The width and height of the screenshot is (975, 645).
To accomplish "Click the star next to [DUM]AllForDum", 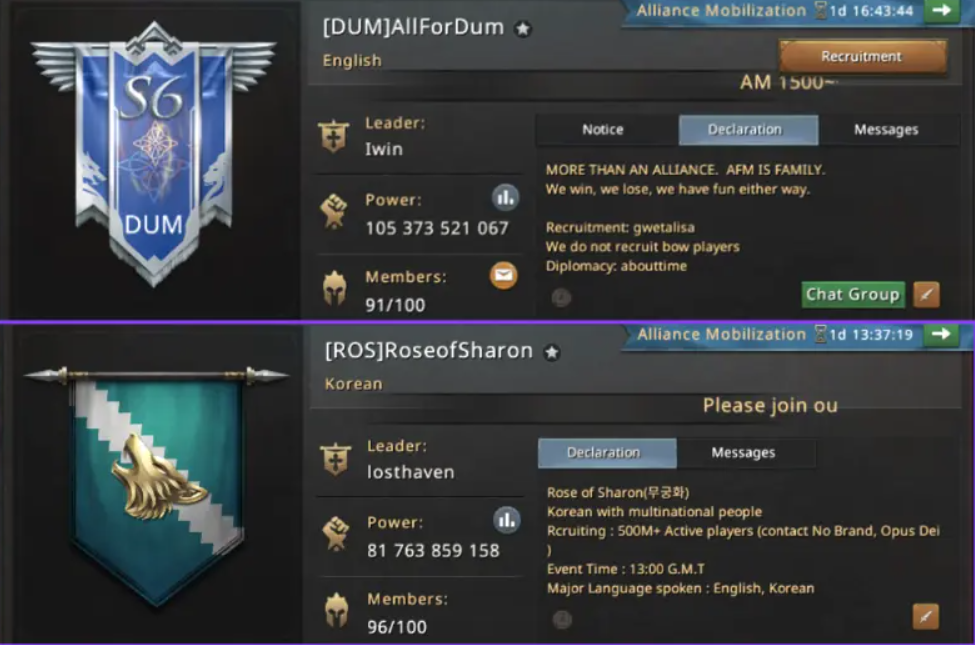I will click(523, 29).
